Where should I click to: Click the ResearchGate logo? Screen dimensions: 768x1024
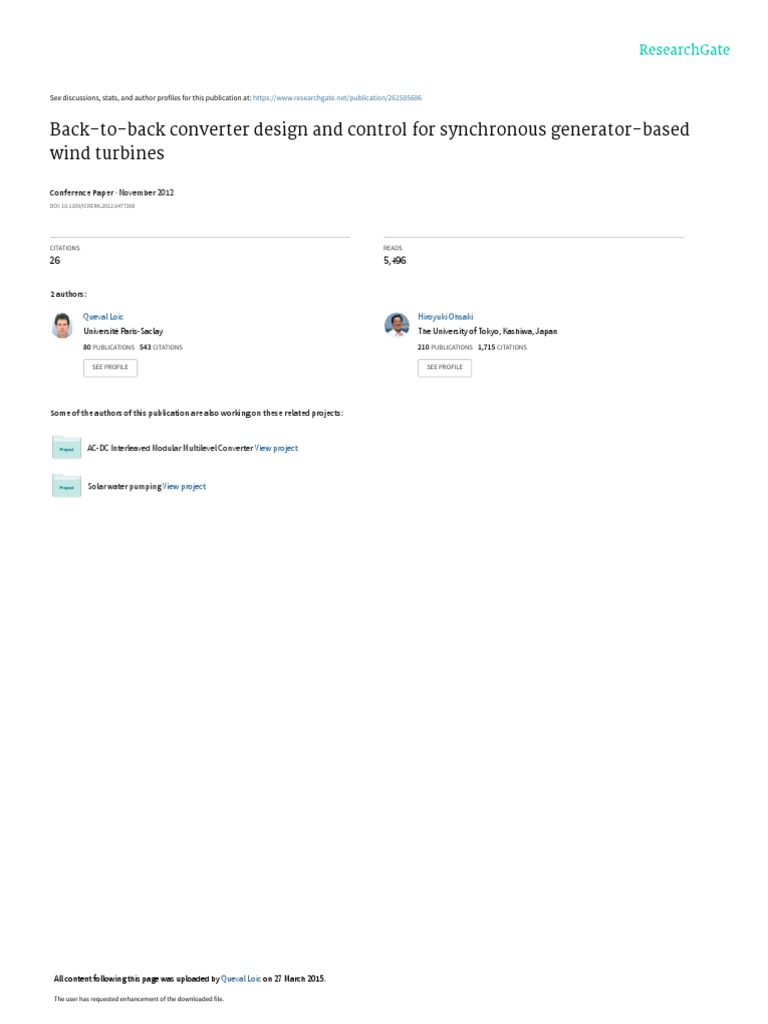[x=684, y=50]
